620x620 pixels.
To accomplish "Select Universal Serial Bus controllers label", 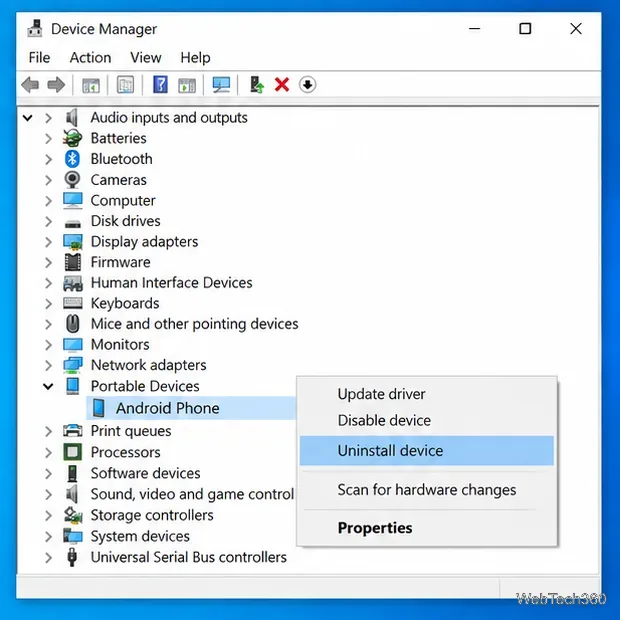I will [189, 557].
